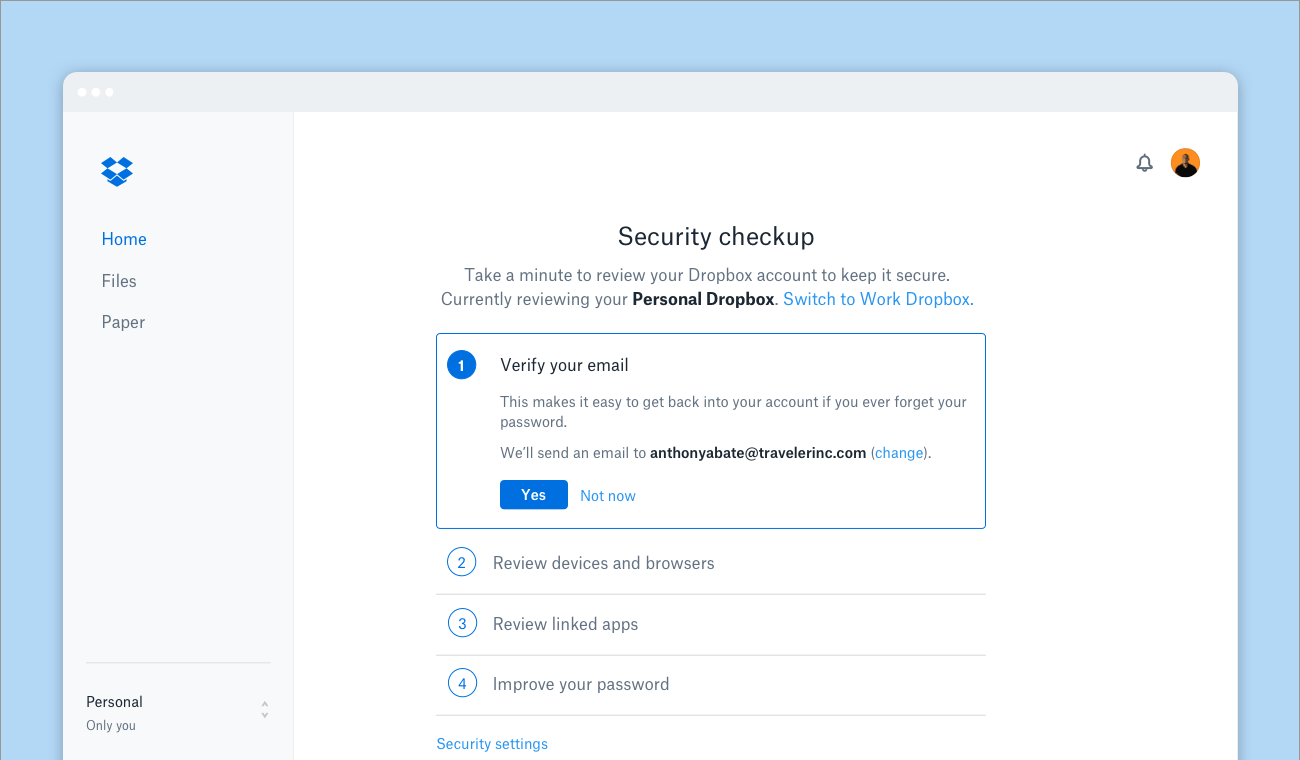
Task: Expand Review devices and browsers step
Action: click(x=603, y=563)
